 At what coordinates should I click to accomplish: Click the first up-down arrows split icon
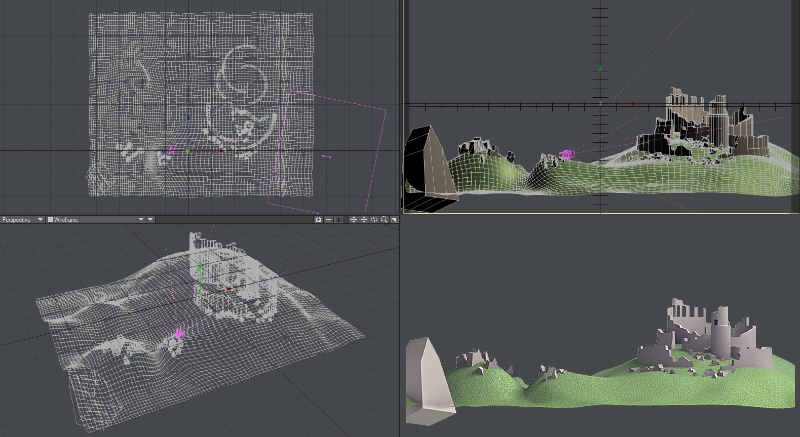353,219
